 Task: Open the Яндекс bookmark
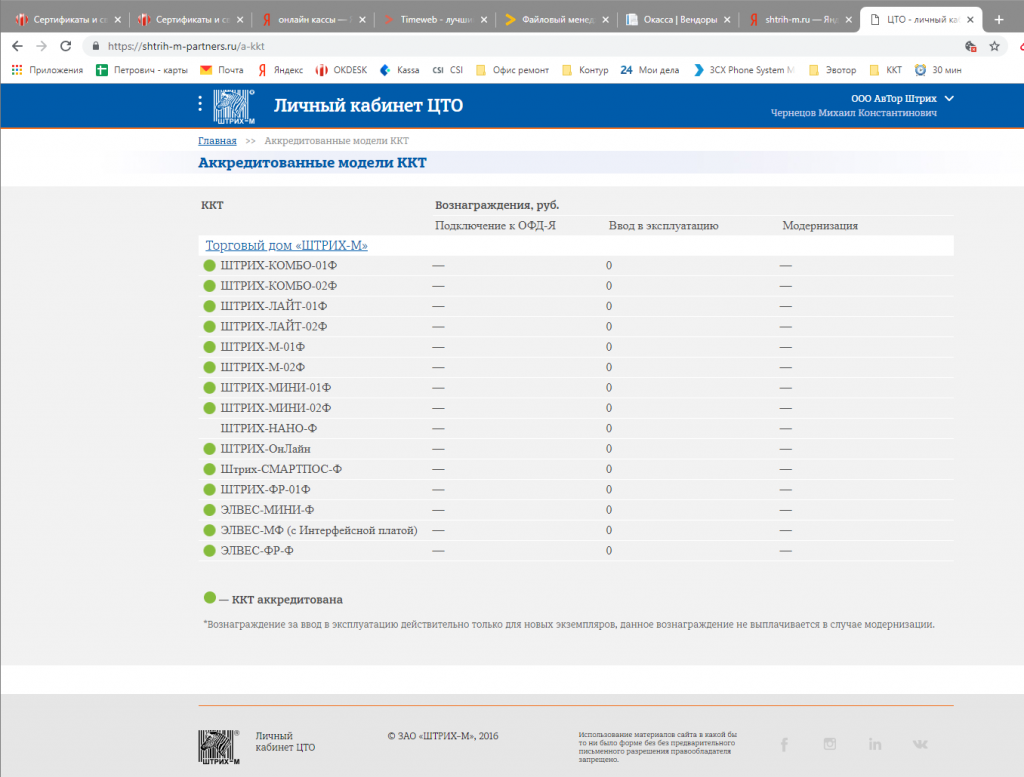280,70
